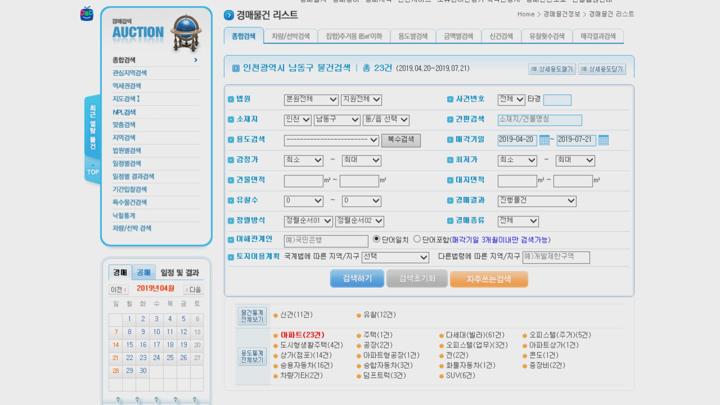This screenshot has height=405, width=720.
Task: Click the 이해관계인 input field
Action: coord(326,240)
